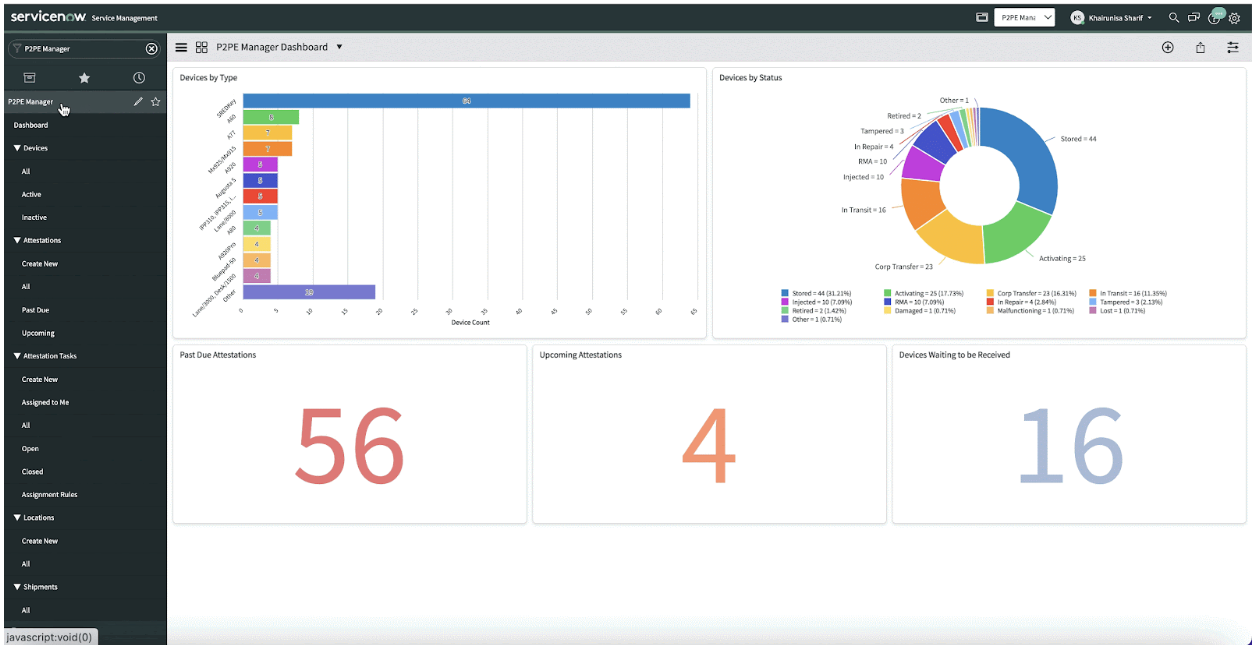
Task: Open the system settings gear icon
Action: click(x=1234, y=18)
